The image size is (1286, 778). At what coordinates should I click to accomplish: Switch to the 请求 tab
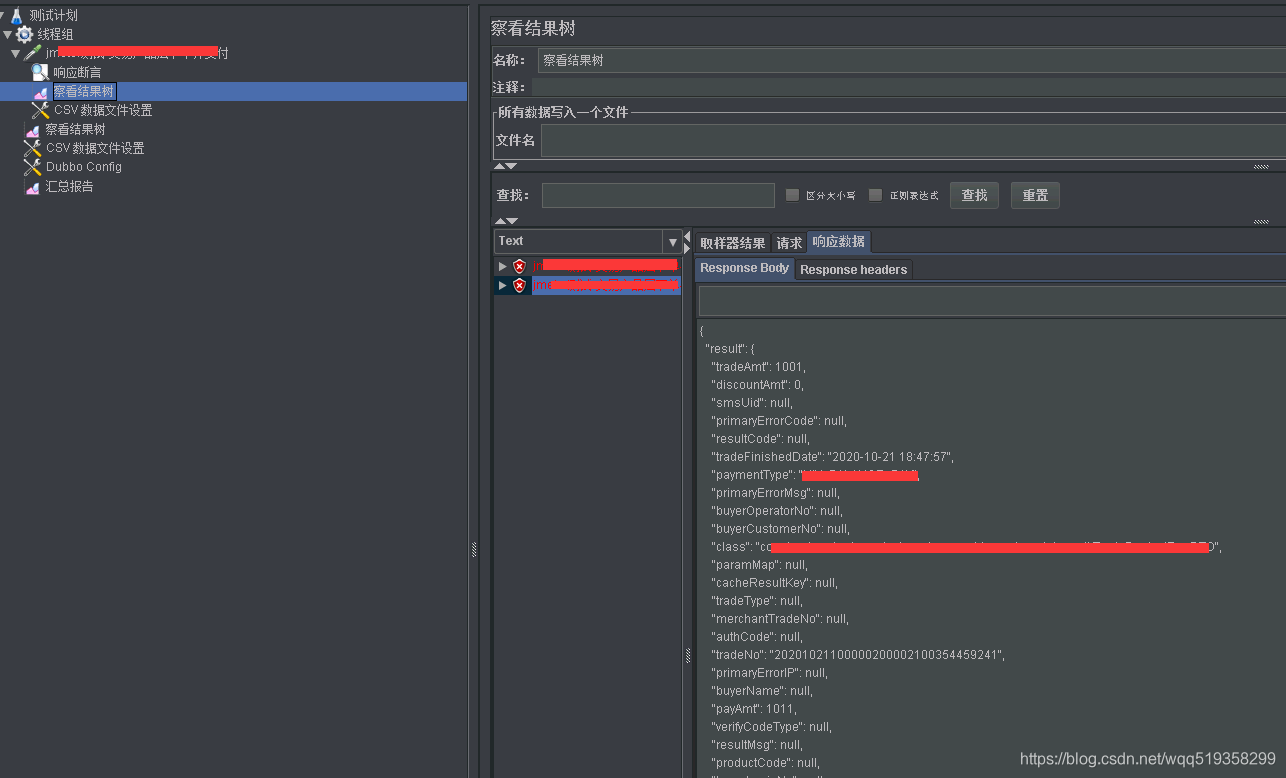pos(789,243)
